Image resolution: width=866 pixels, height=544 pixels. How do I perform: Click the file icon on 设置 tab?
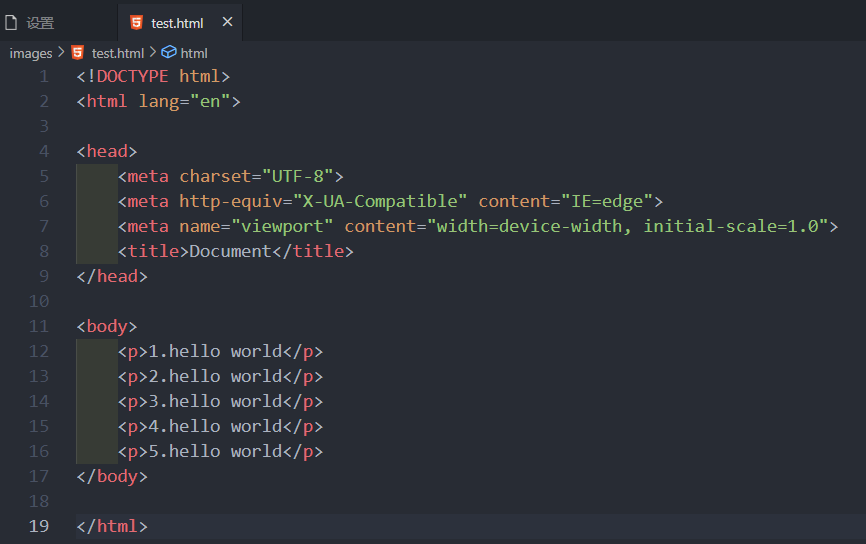coord(11,23)
